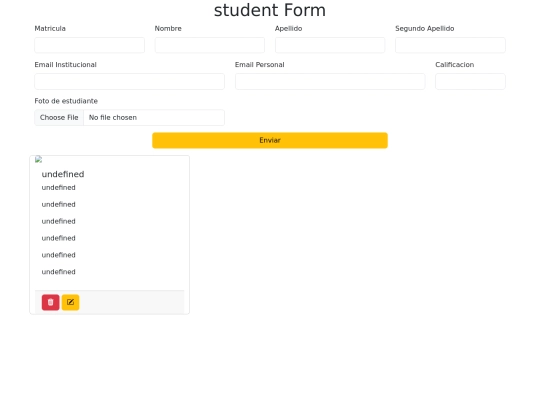Click the yellow pencil edit icon
The image size is (540, 405).
pyautogui.click(x=70, y=302)
